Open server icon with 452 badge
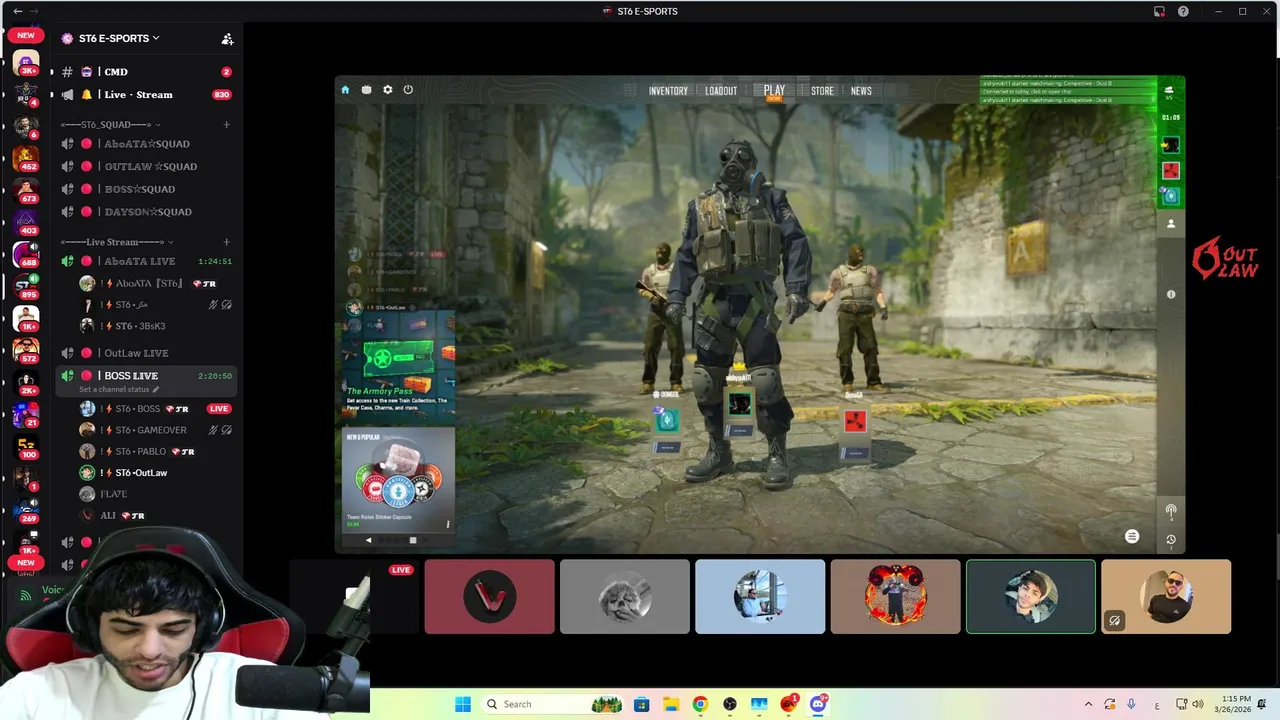The image size is (1280, 720). [26, 159]
